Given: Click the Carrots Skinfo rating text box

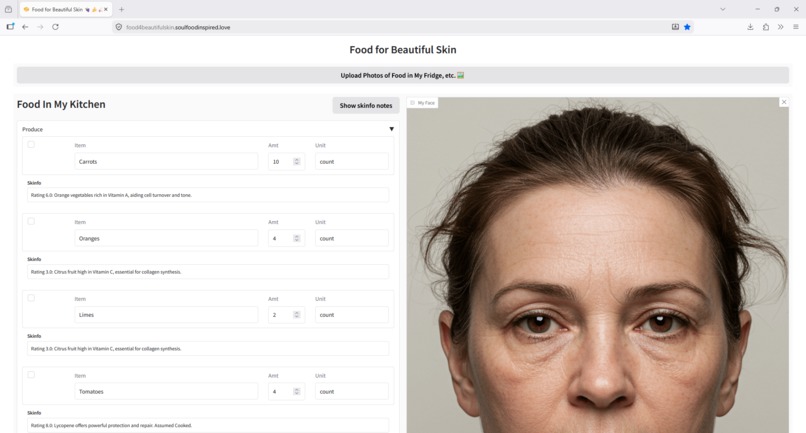Looking at the screenshot, I should (x=208, y=195).
